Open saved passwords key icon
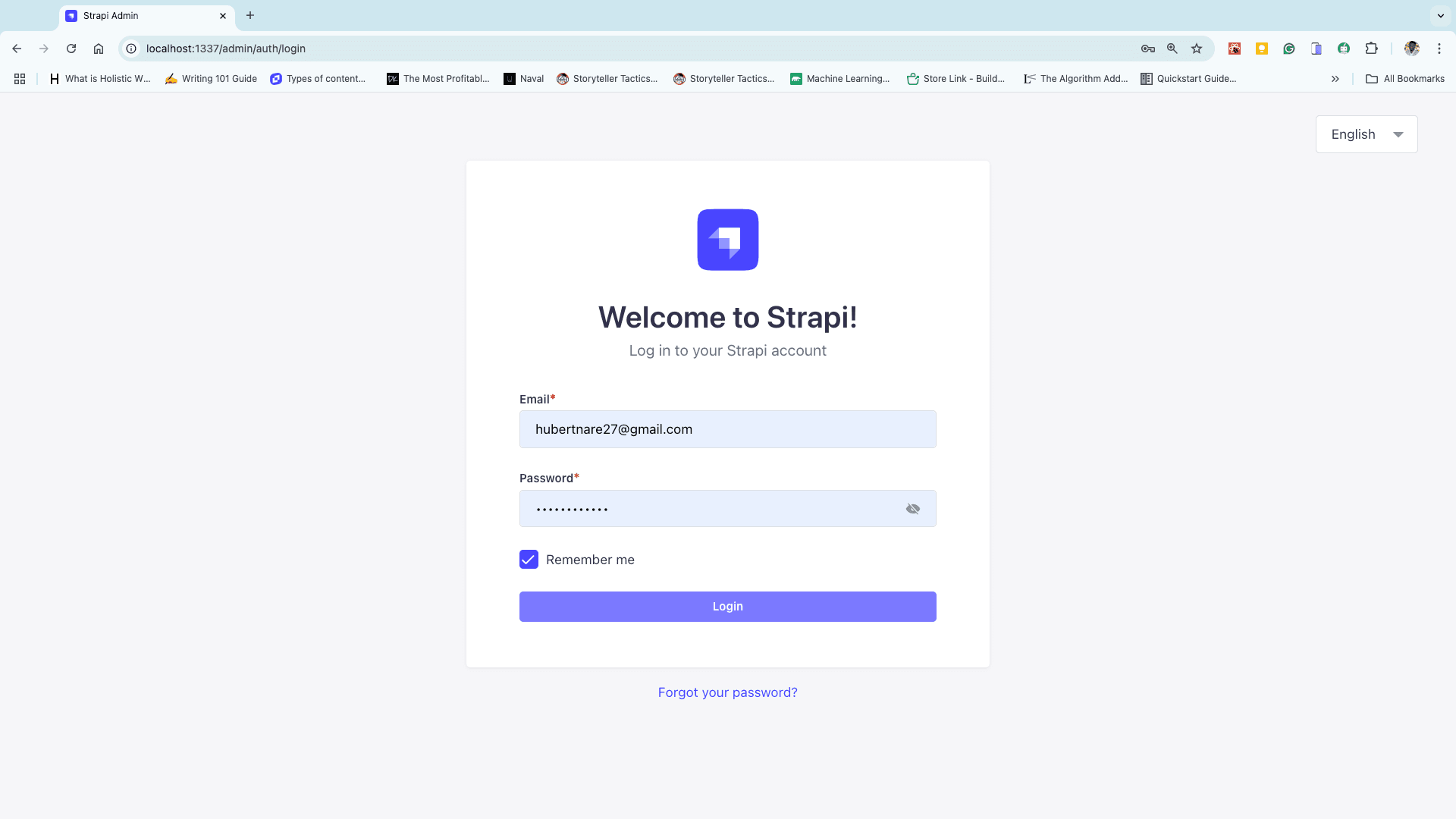The image size is (1456, 819). (x=1148, y=49)
